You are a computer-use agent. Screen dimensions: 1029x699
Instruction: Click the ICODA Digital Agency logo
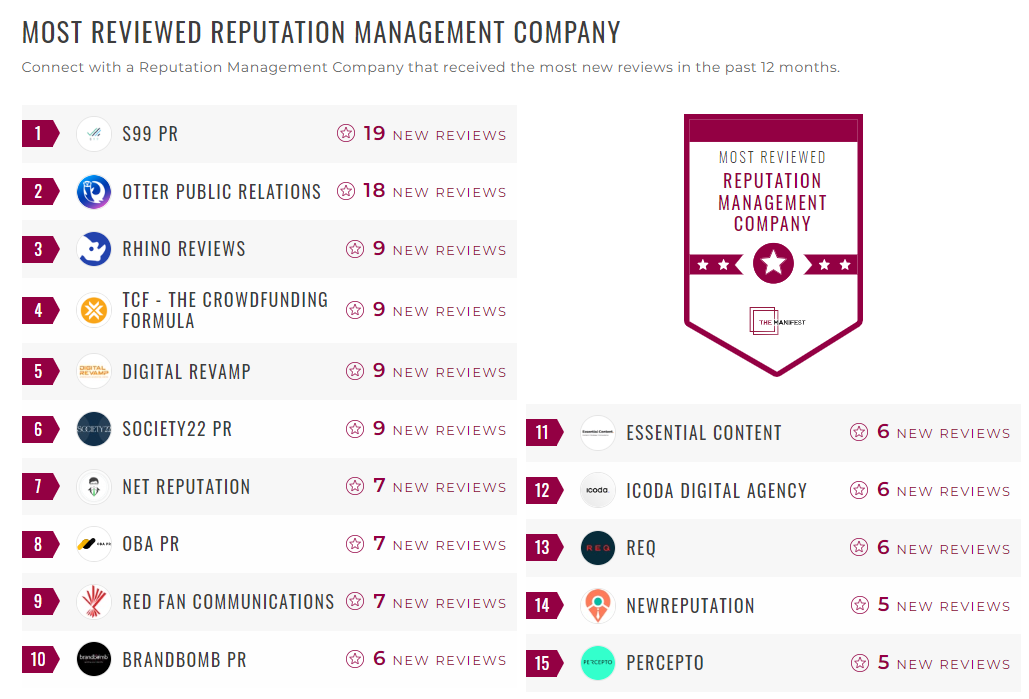click(597, 491)
